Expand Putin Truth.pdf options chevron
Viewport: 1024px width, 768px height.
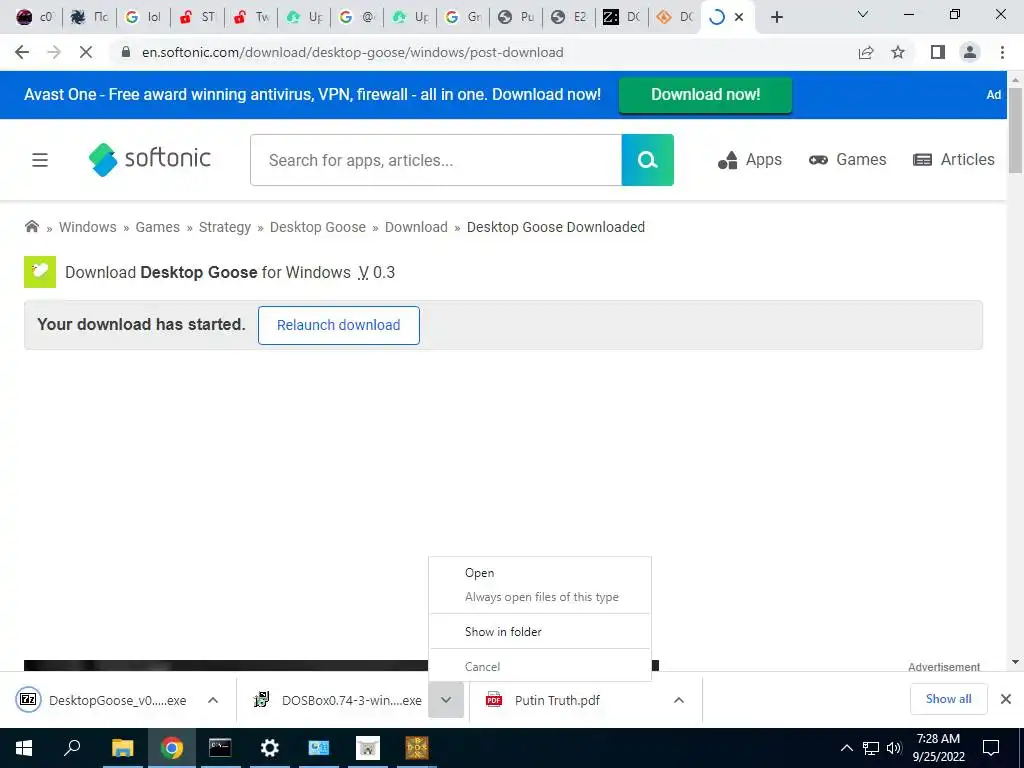pos(679,700)
